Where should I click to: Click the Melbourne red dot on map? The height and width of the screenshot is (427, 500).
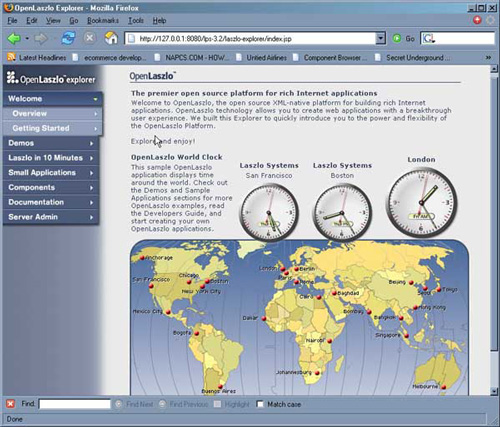444,387
